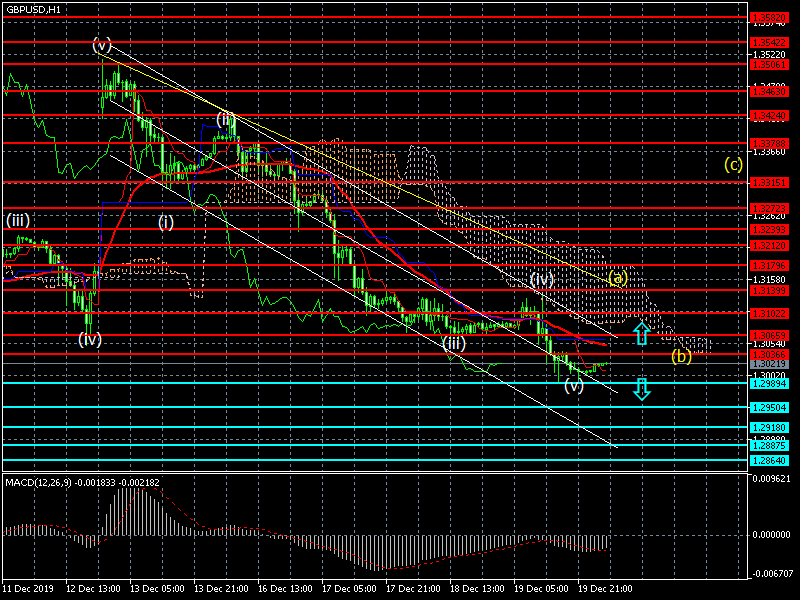Select the 1.34240 price level tag

pos(769,116)
